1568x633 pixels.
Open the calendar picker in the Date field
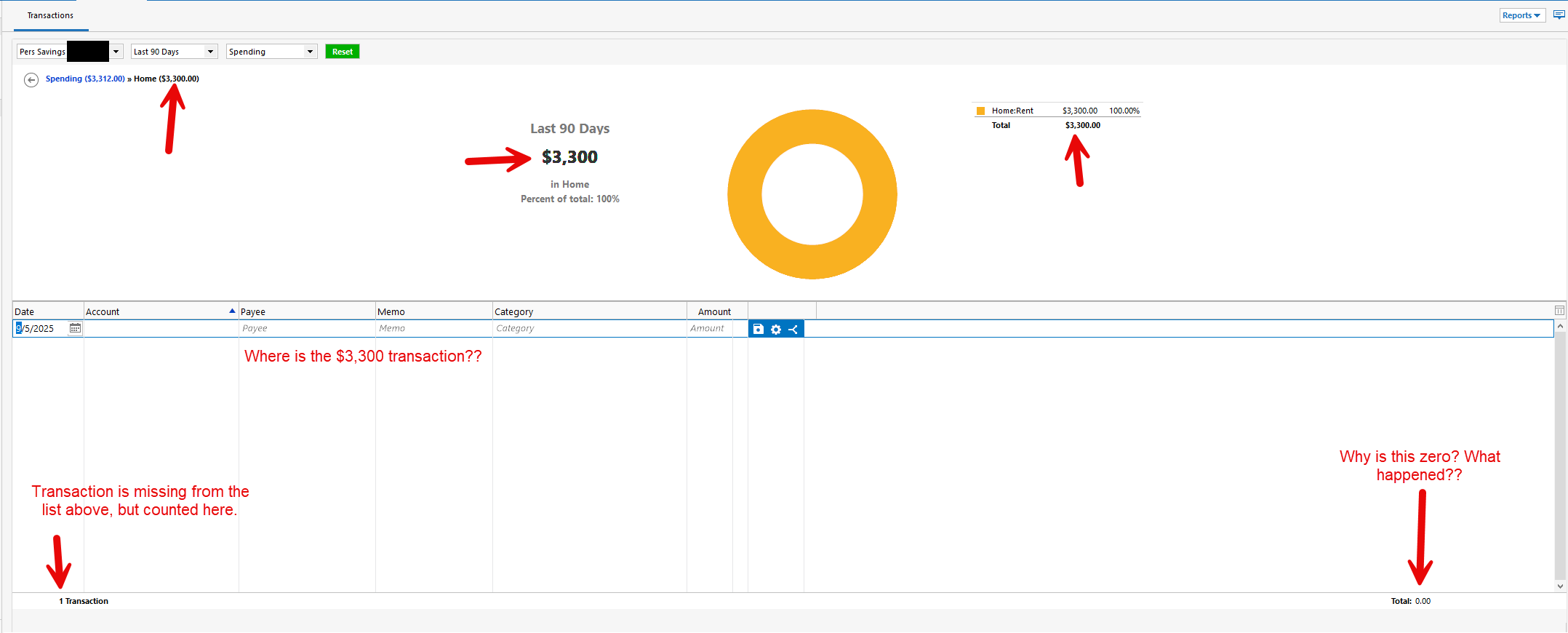(75, 329)
